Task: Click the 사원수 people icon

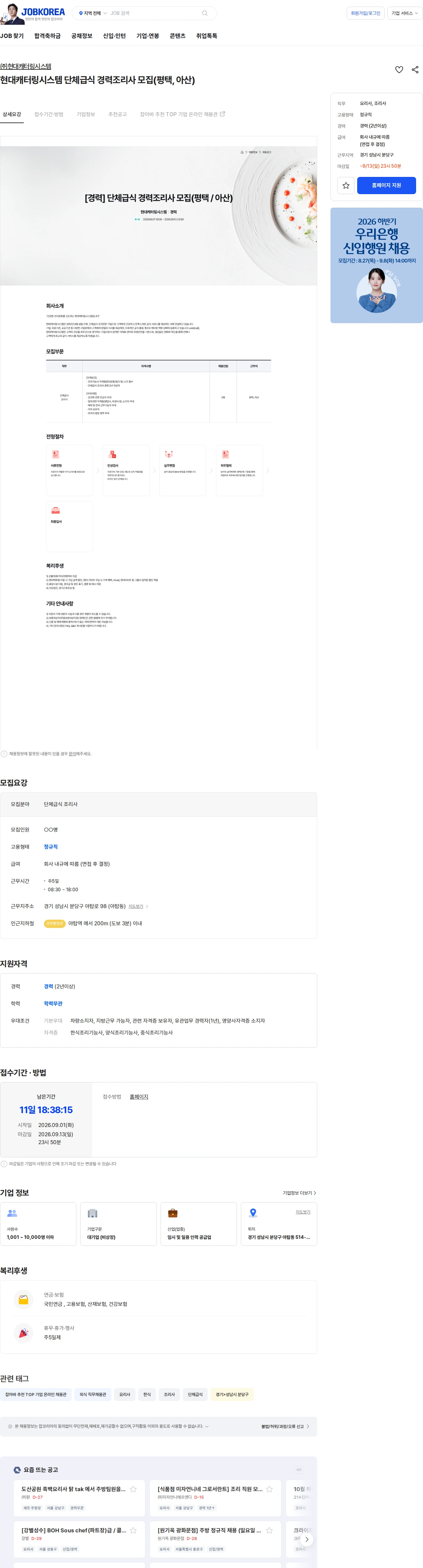Action: click(12, 1213)
